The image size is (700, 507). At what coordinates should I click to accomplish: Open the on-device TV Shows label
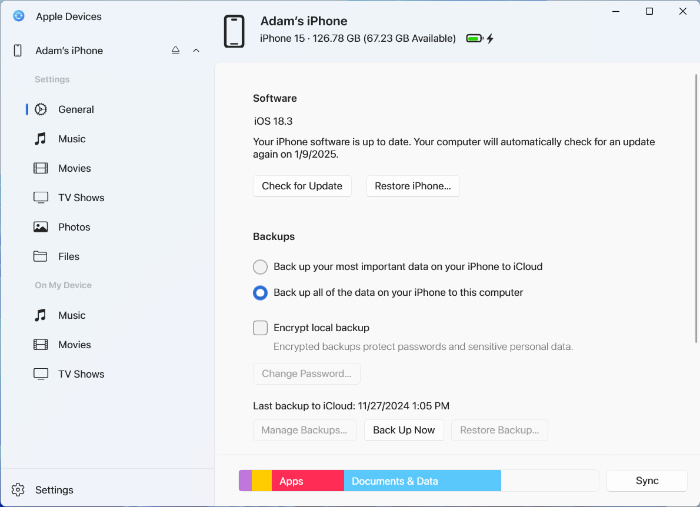pyautogui.click(x=81, y=374)
